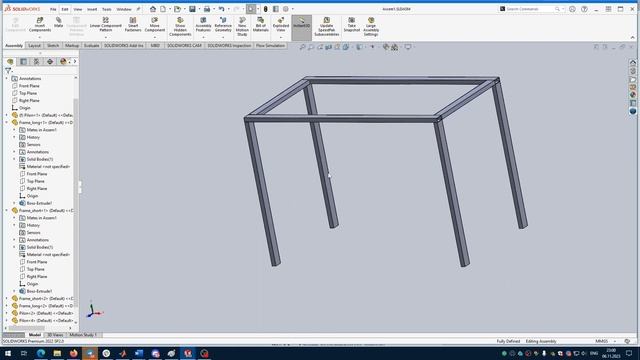Collapse the Frame_long<1> component node
This screenshot has width=640, height=360.
[7, 122]
